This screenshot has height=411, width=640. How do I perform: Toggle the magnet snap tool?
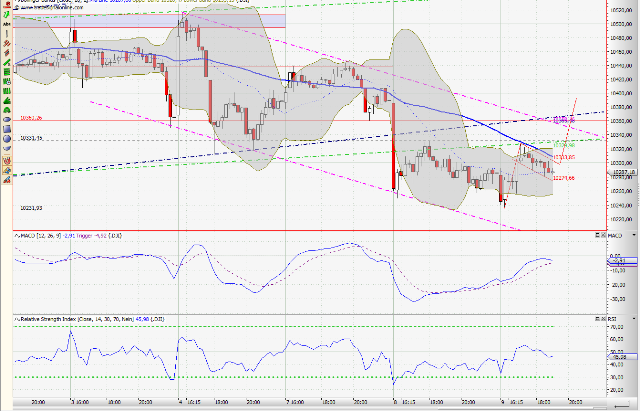[x=7, y=160]
